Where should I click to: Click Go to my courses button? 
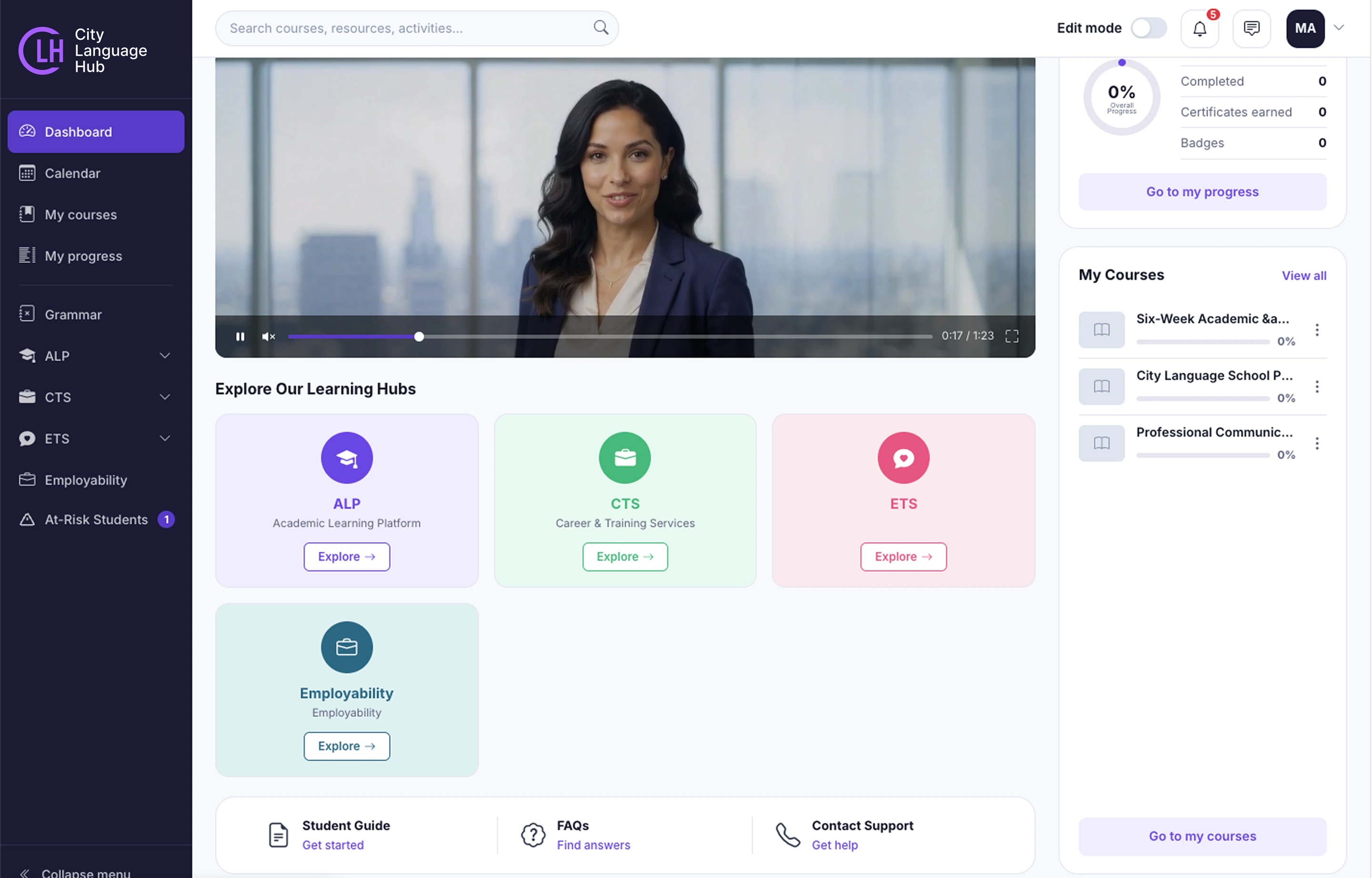point(1202,836)
